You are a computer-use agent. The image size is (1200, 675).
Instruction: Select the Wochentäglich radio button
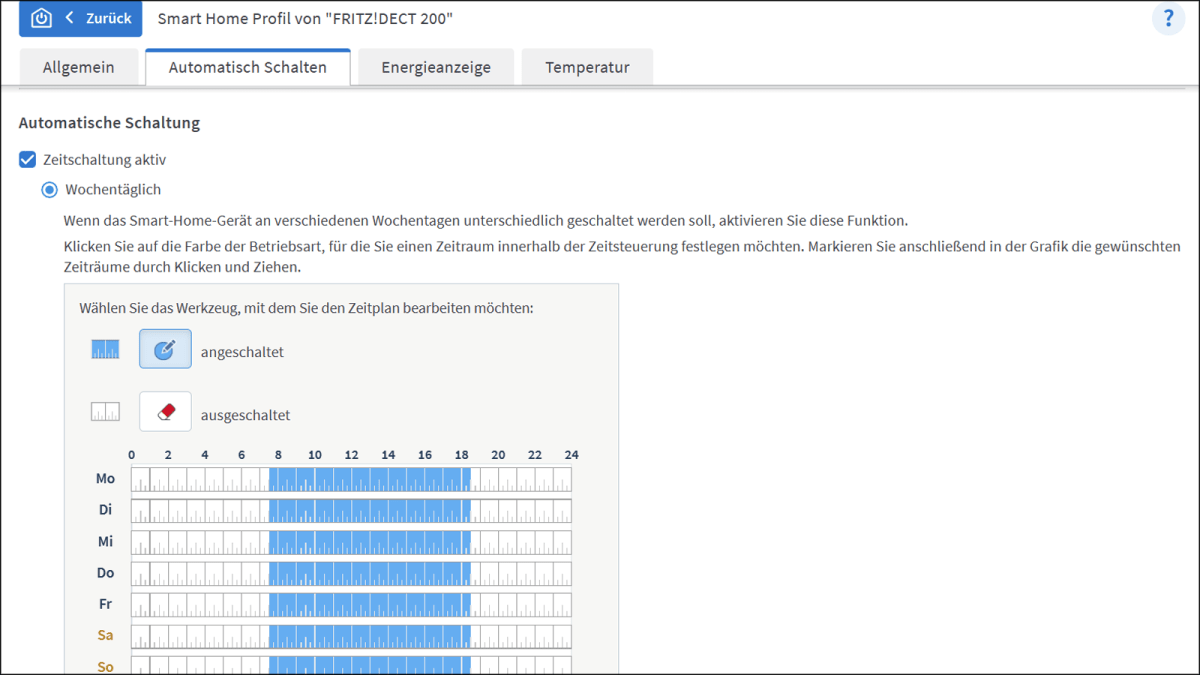(49, 189)
